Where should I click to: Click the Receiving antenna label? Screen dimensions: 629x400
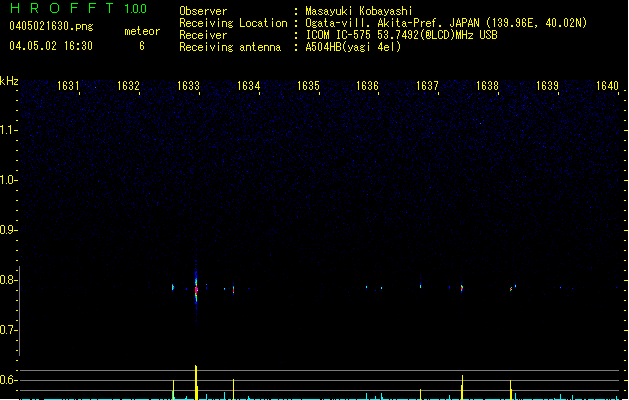230,47
